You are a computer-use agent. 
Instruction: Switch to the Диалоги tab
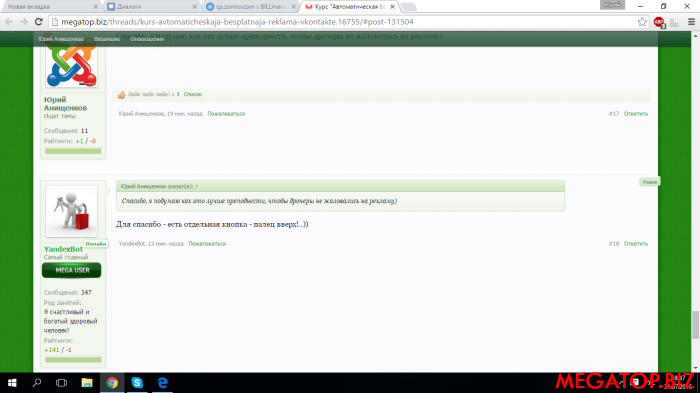[152, 7]
